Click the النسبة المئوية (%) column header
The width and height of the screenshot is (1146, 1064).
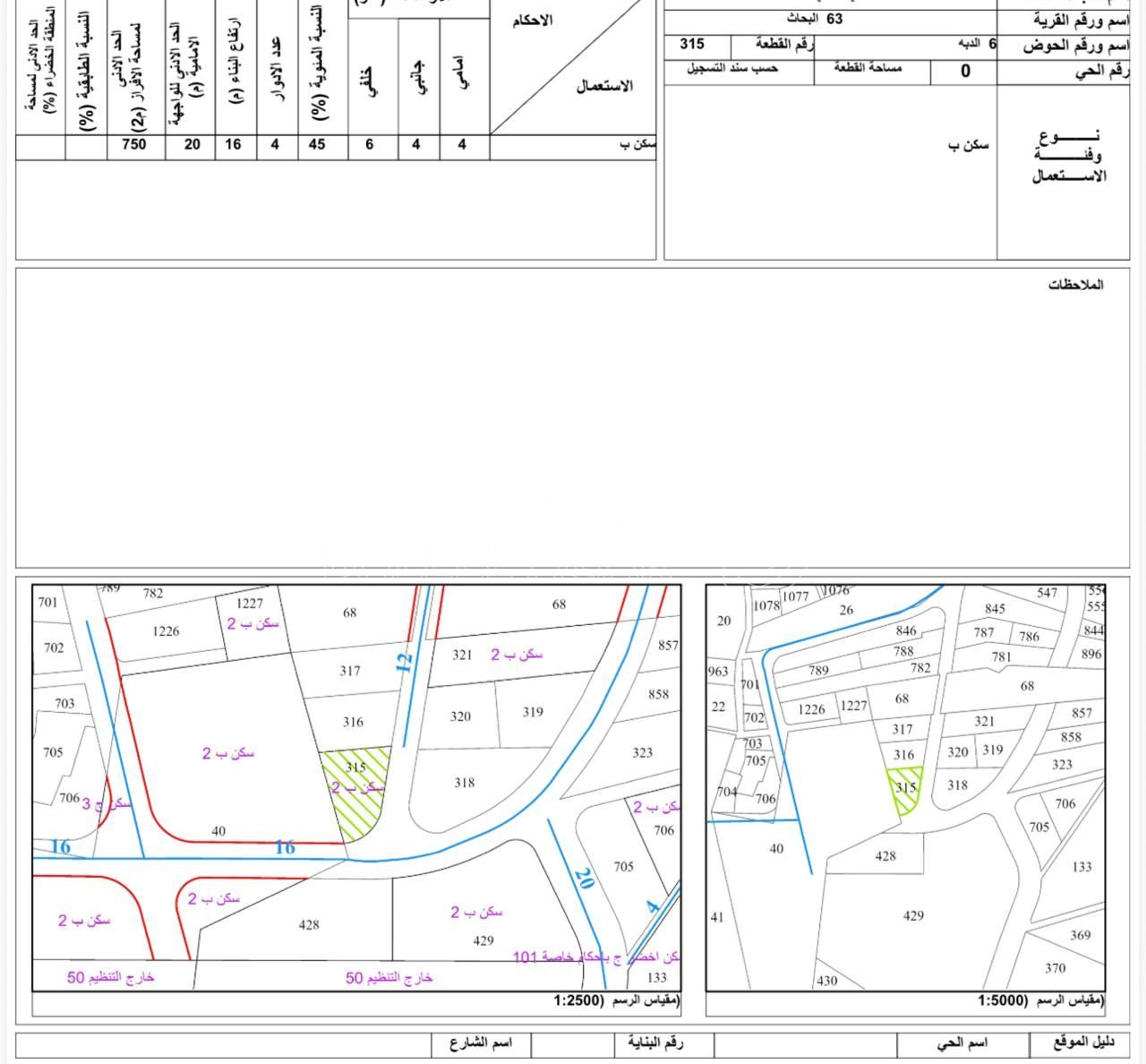click(317, 63)
